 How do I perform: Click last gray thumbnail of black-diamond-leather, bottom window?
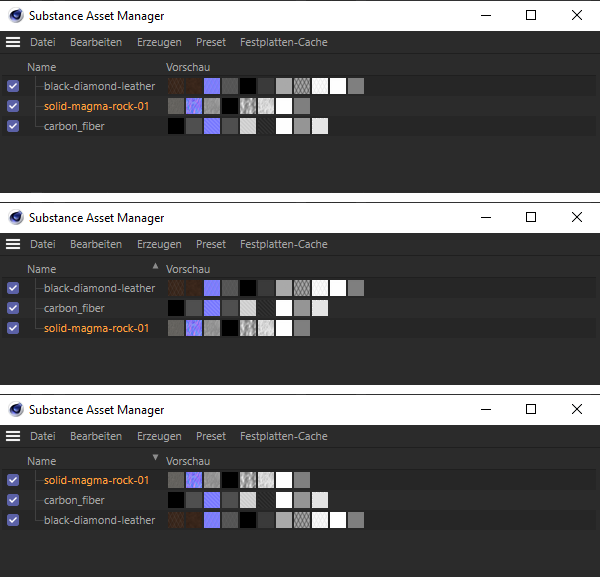coord(356,520)
